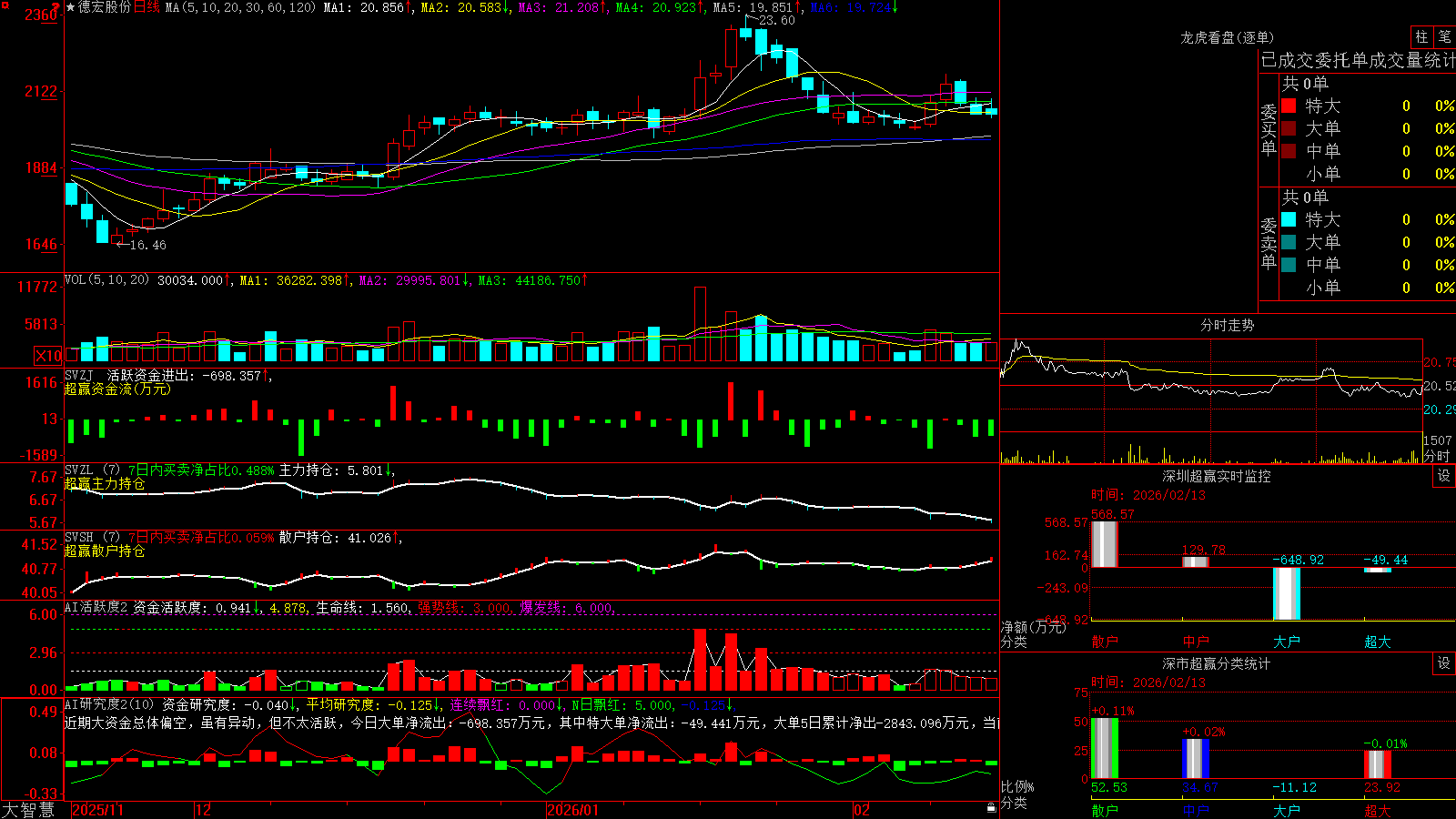The image size is (1456, 819).
Task: Click the red 特大 swatch under 委买单
Action: pyautogui.click(x=1289, y=106)
